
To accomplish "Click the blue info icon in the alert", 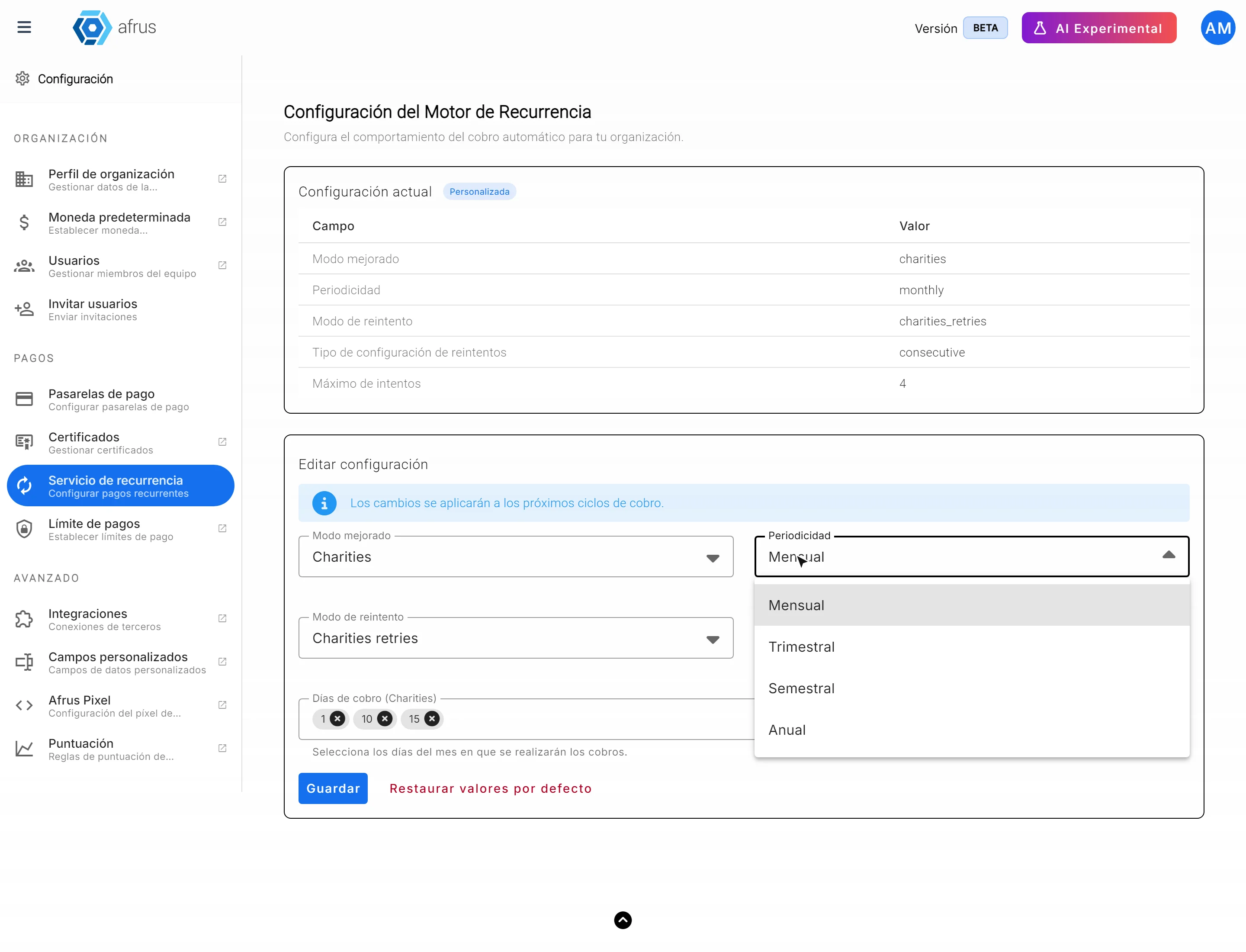I will 324,503.
